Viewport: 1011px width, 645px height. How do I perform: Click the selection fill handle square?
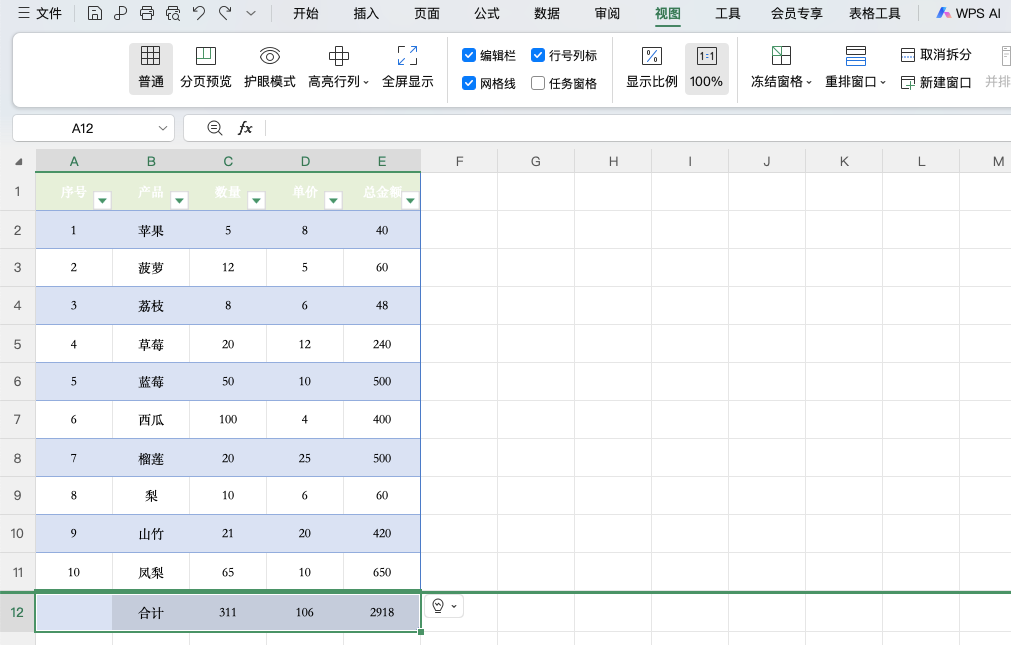point(421,631)
